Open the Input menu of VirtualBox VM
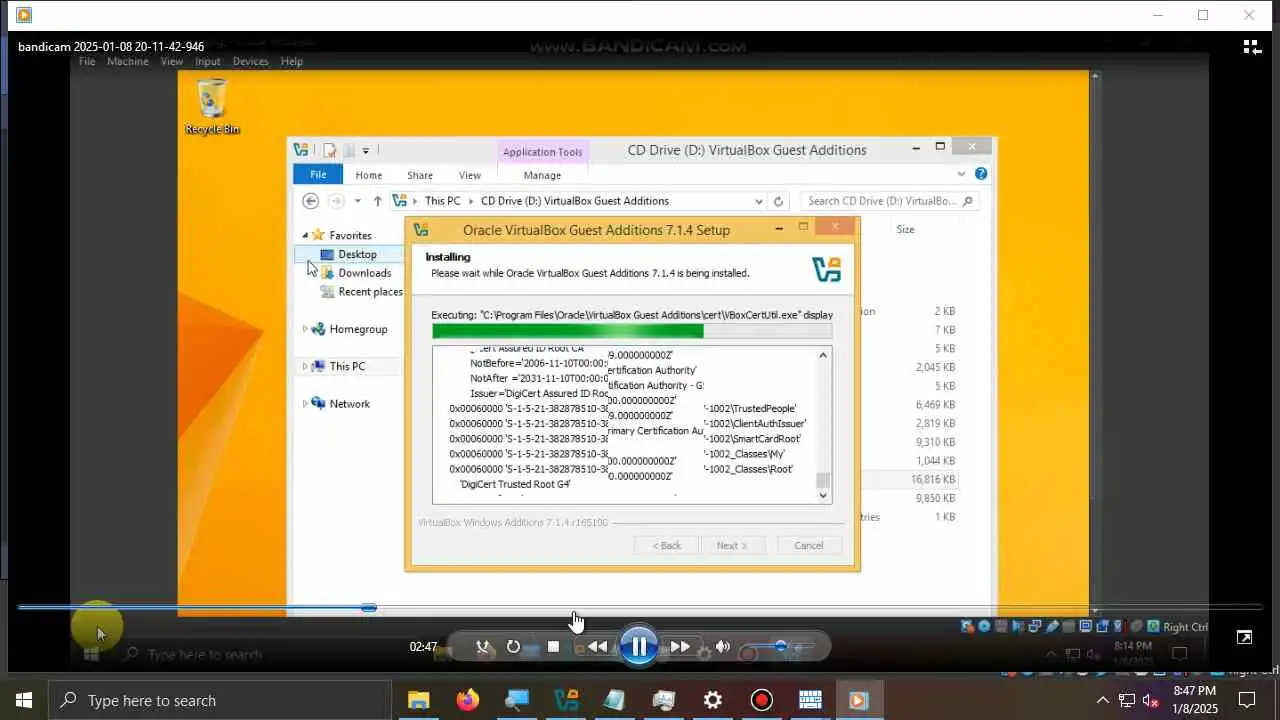1280x720 pixels. [208, 61]
